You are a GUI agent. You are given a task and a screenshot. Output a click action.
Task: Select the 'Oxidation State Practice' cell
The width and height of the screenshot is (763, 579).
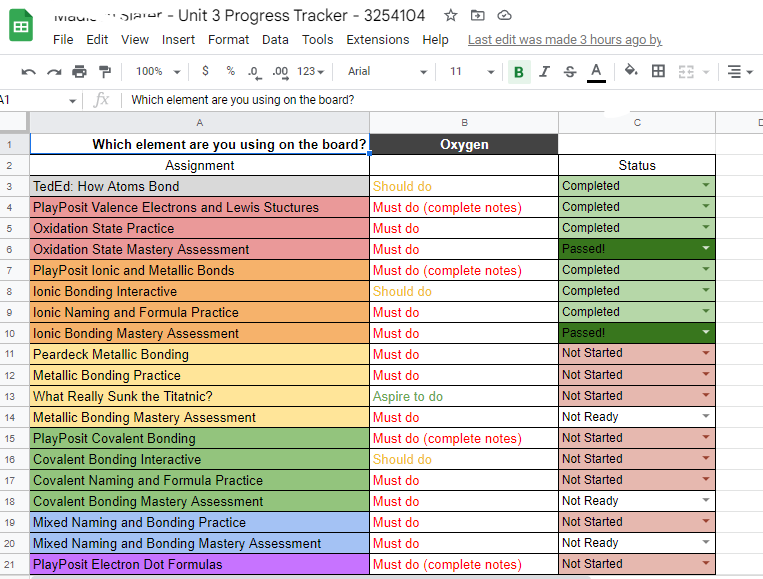(200, 229)
